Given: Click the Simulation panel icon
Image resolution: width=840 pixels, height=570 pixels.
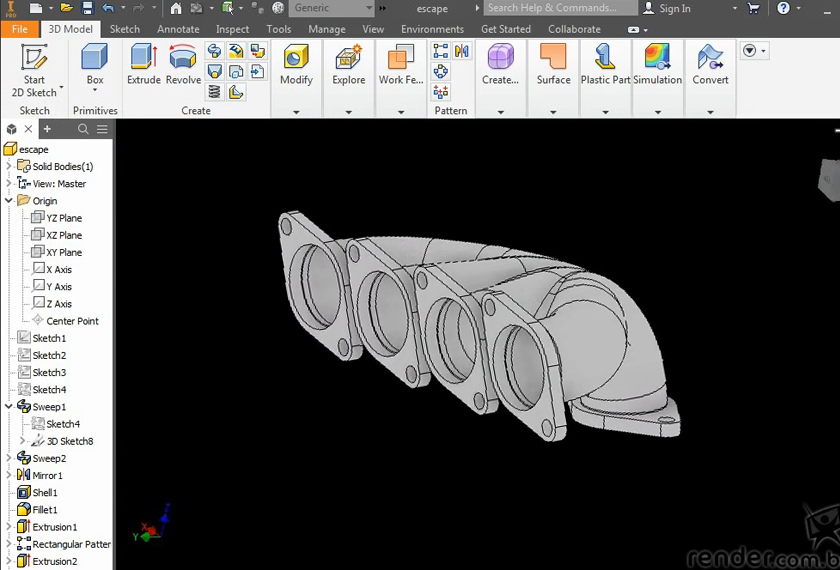Looking at the screenshot, I should pyautogui.click(x=657, y=65).
